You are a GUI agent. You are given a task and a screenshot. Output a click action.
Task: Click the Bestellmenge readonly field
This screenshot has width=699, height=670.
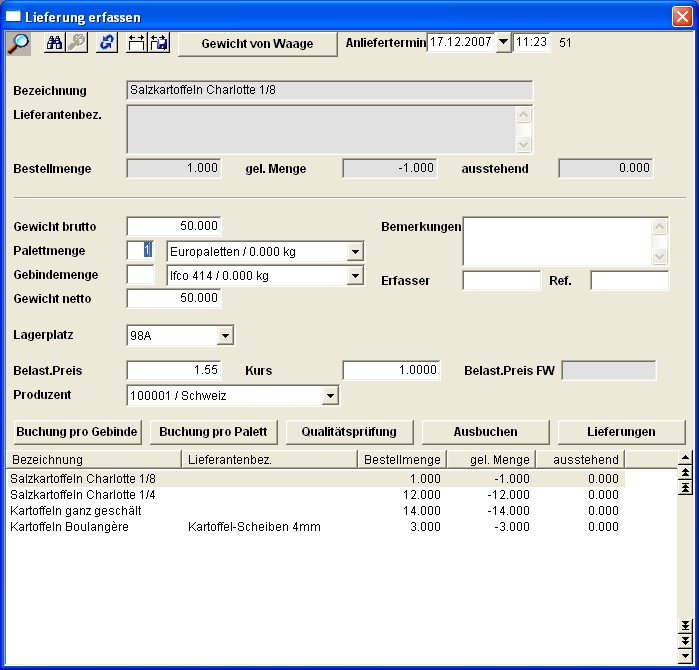174,169
